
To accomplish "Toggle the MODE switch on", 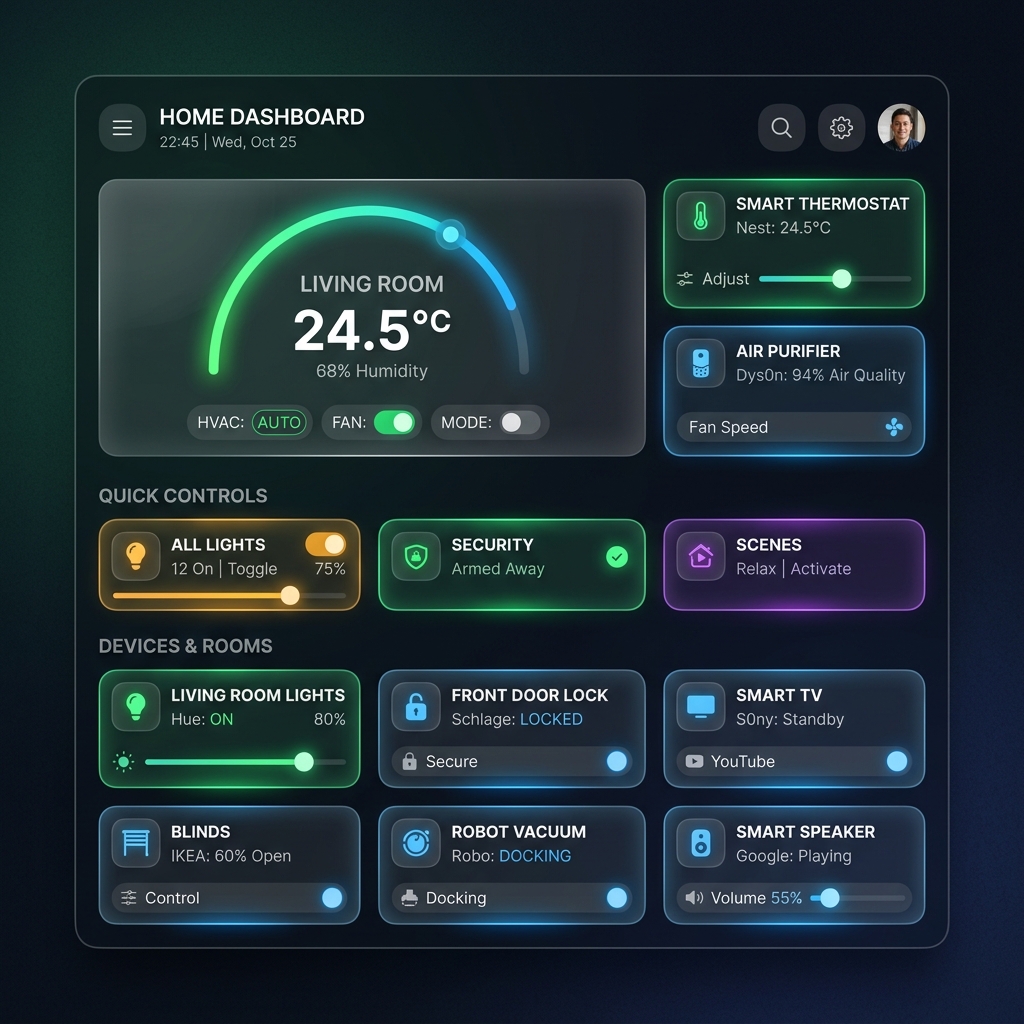I will 520,423.
